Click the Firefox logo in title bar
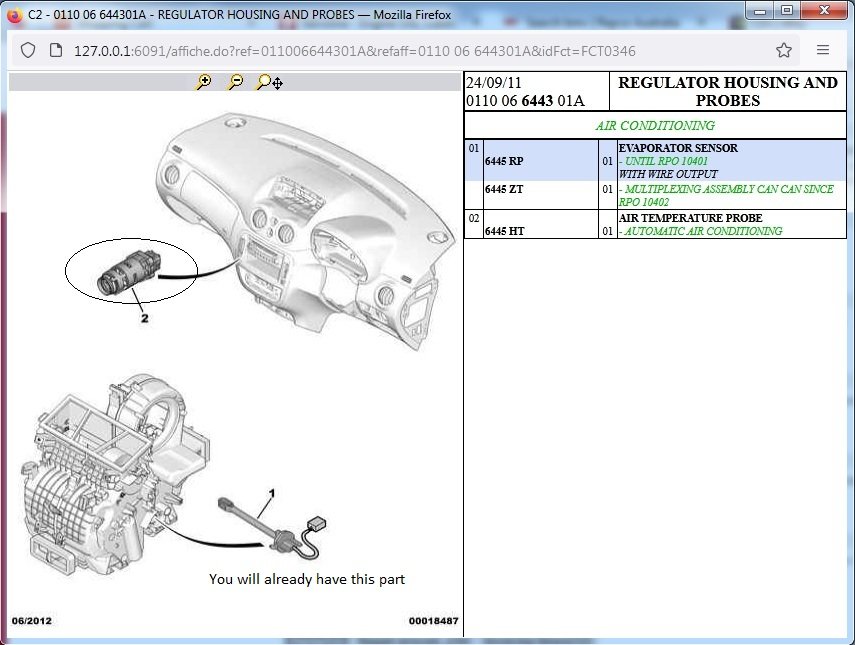 pos(14,15)
